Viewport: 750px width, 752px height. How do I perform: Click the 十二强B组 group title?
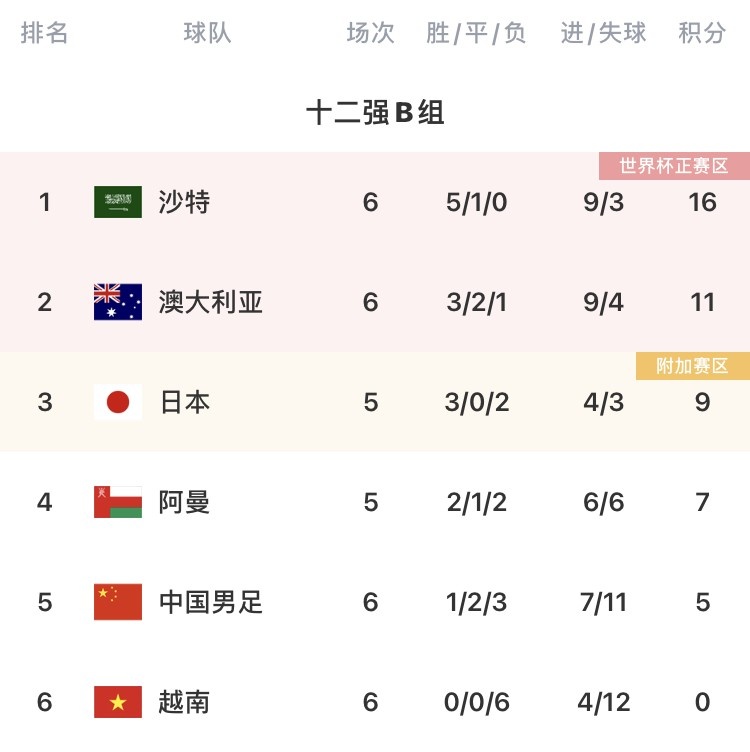tap(375, 113)
